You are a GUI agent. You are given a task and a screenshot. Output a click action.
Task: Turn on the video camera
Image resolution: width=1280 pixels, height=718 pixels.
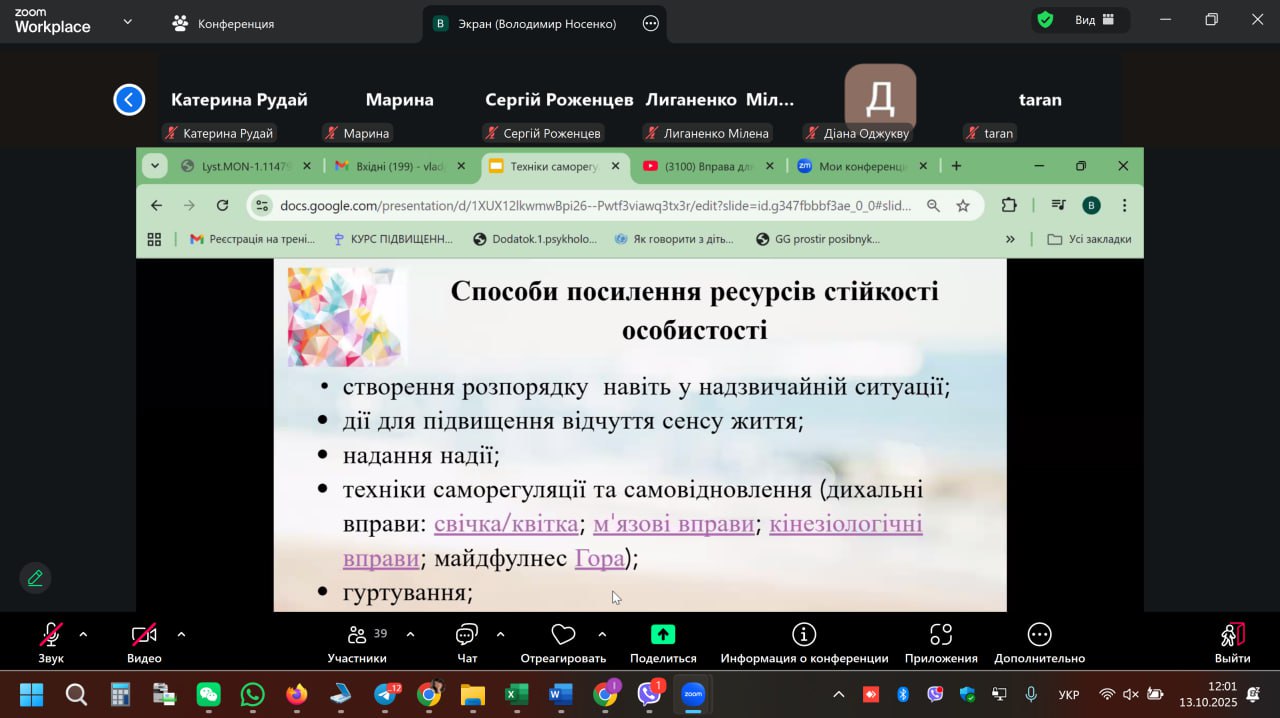pos(144,635)
